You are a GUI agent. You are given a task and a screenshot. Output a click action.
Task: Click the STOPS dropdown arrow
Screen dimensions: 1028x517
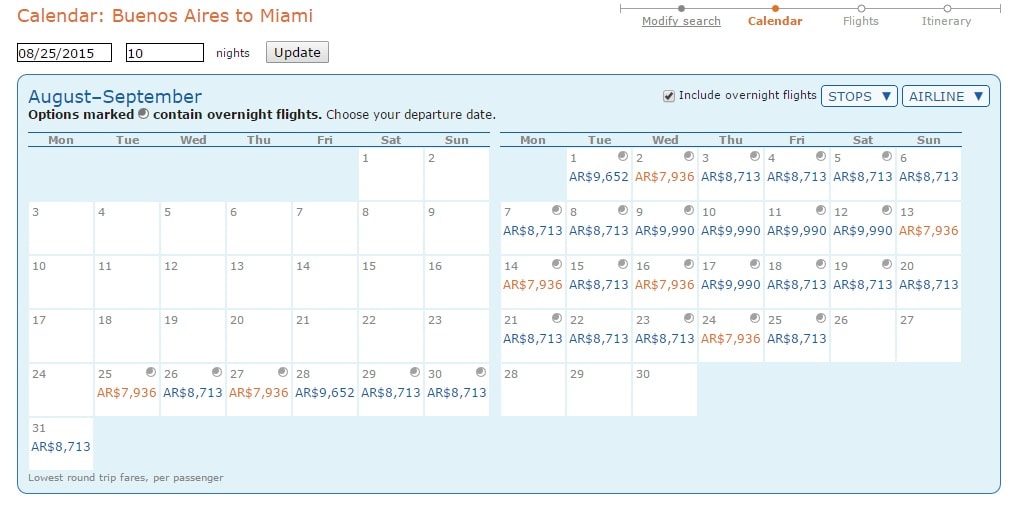(886, 96)
